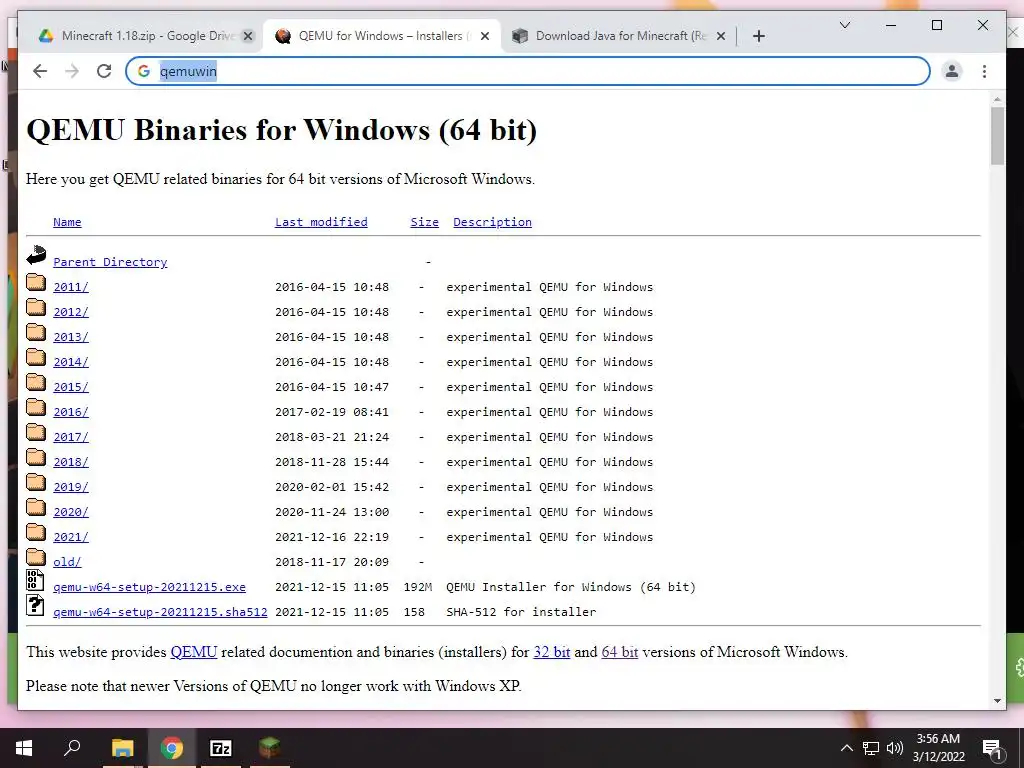
Task: Show hidden system tray icons
Action: coord(846,748)
